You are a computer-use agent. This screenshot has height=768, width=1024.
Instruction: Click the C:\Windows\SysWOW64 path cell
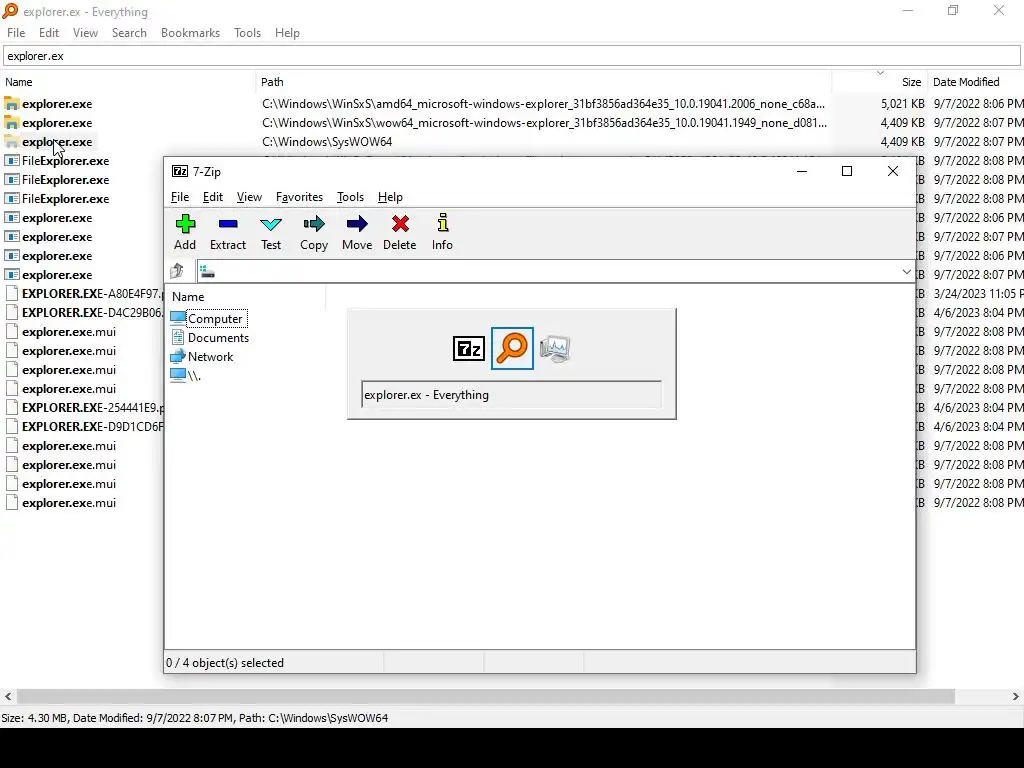pyautogui.click(x=327, y=142)
